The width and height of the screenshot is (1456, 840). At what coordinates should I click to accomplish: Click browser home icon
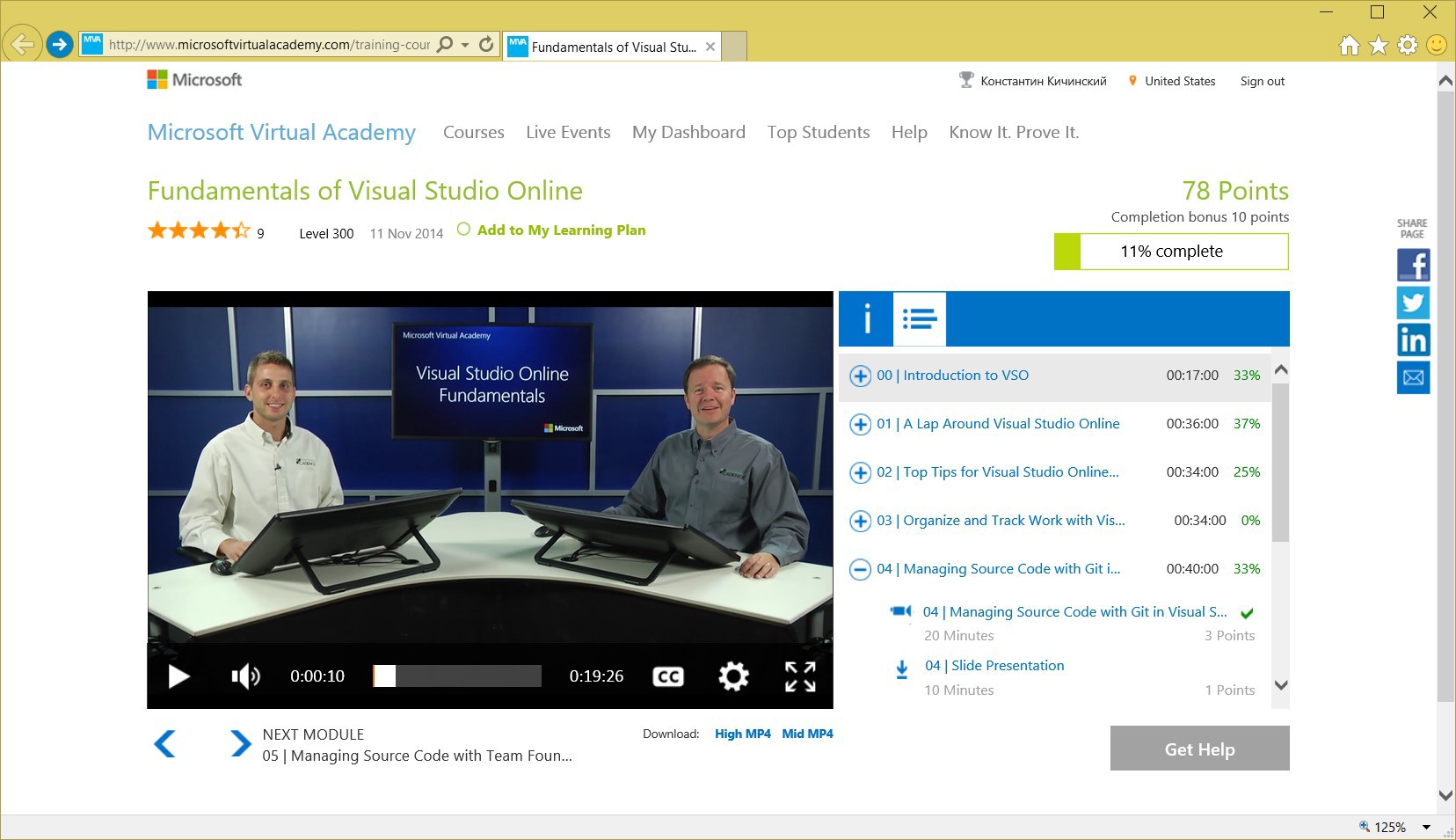[1350, 45]
